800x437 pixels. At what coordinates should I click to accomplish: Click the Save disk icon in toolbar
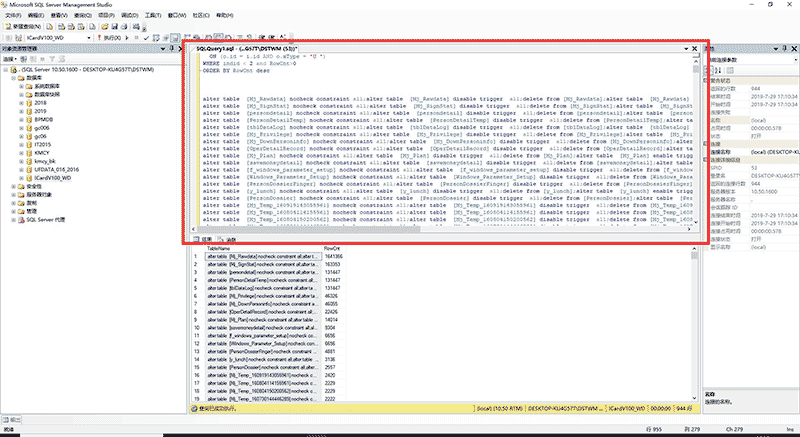click(x=115, y=27)
